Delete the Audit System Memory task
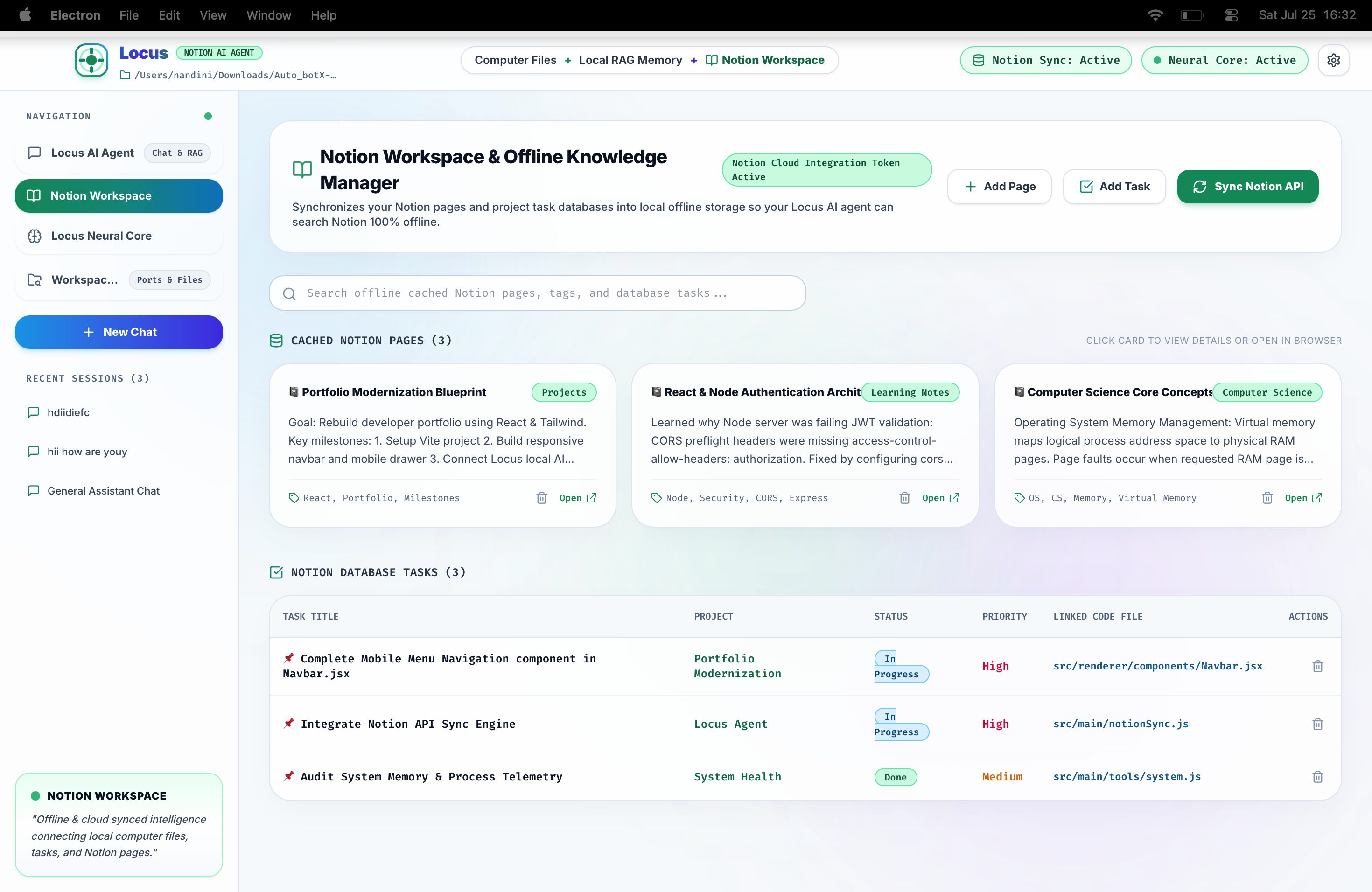Image resolution: width=1372 pixels, height=892 pixels. [x=1318, y=777]
